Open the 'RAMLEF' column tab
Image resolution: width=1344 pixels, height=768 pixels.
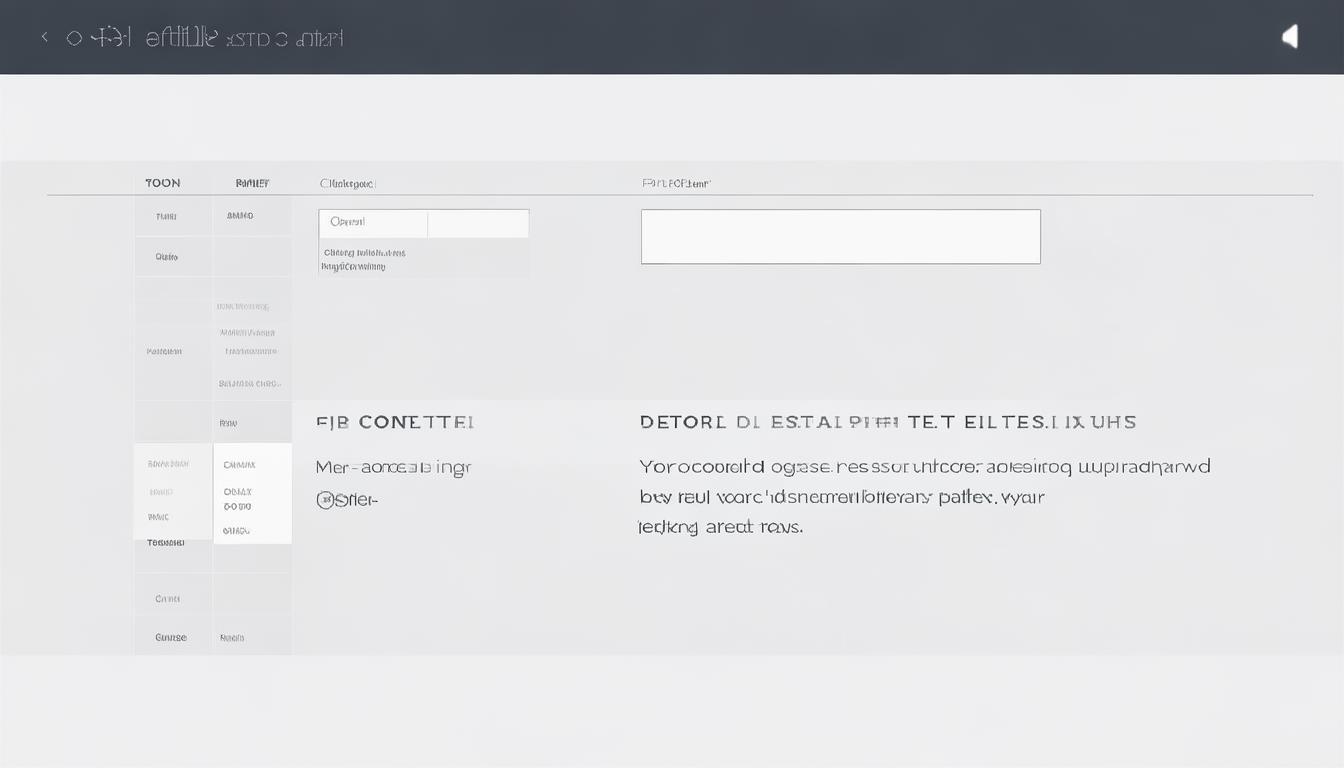click(252, 183)
